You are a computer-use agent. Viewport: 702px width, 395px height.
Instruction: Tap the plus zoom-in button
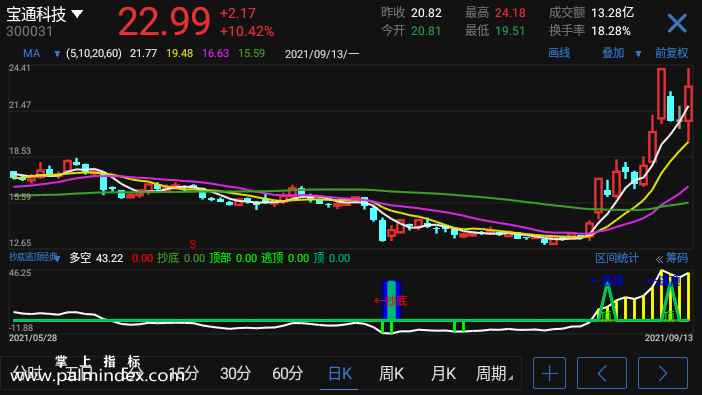pos(549,373)
